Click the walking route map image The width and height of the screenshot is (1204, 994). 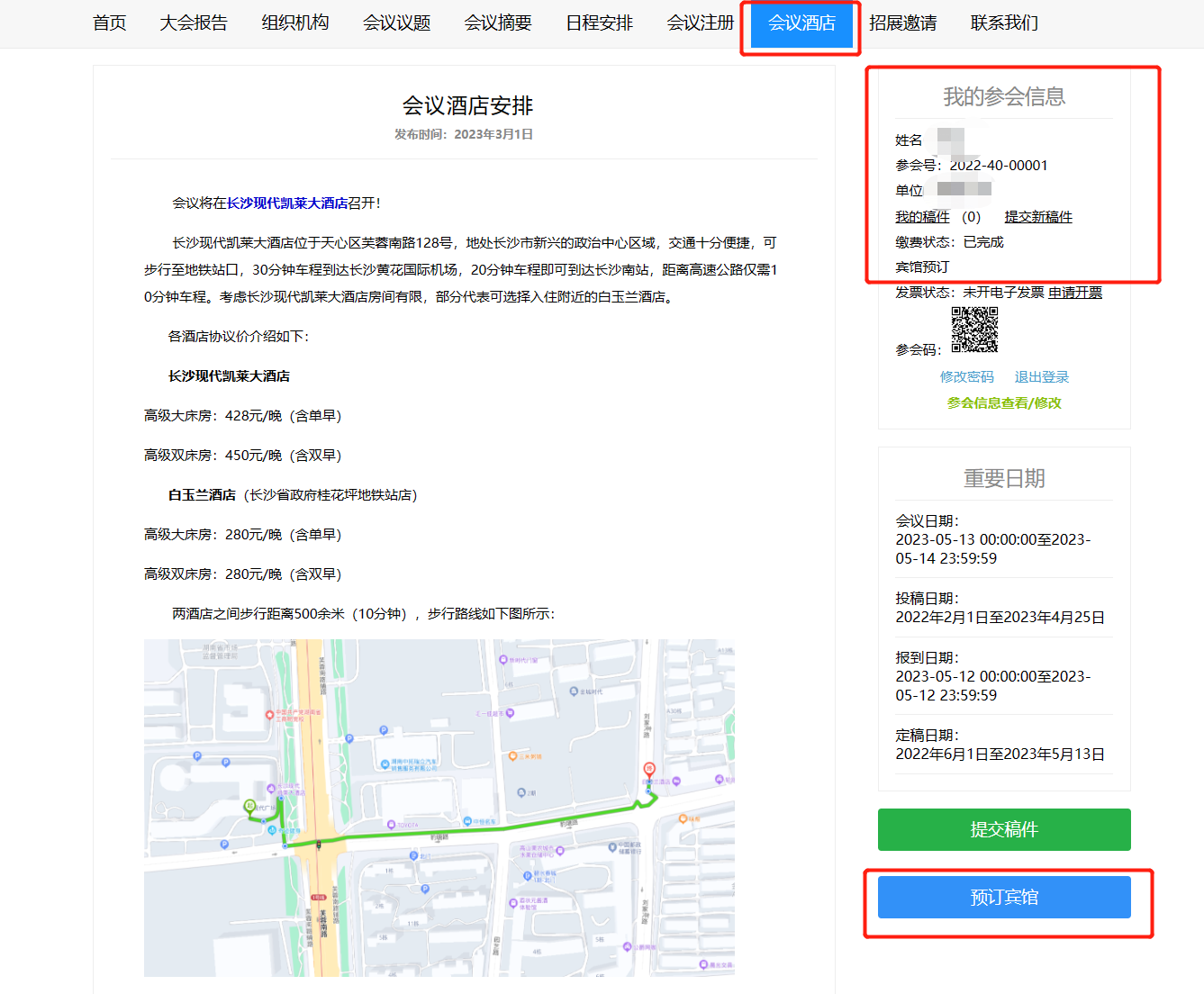[439, 808]
